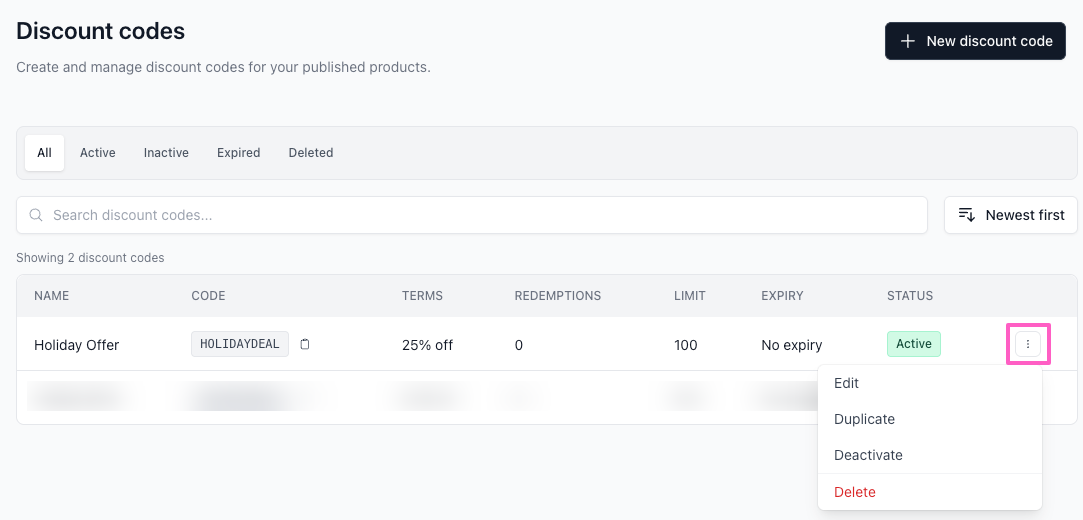Select the Inactive filter tab

coord(166,153)
